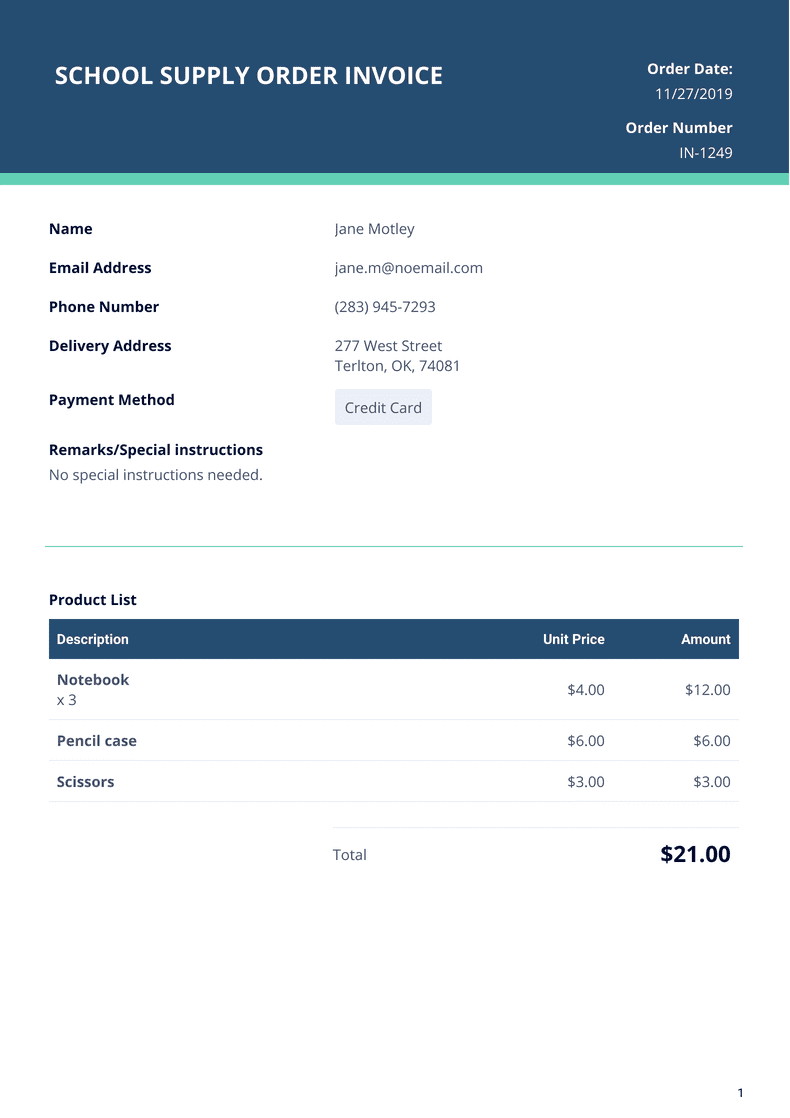The image size is (790, 1118).
Task: Click the $21.00 total amount
Action: [x=695, y=855]
